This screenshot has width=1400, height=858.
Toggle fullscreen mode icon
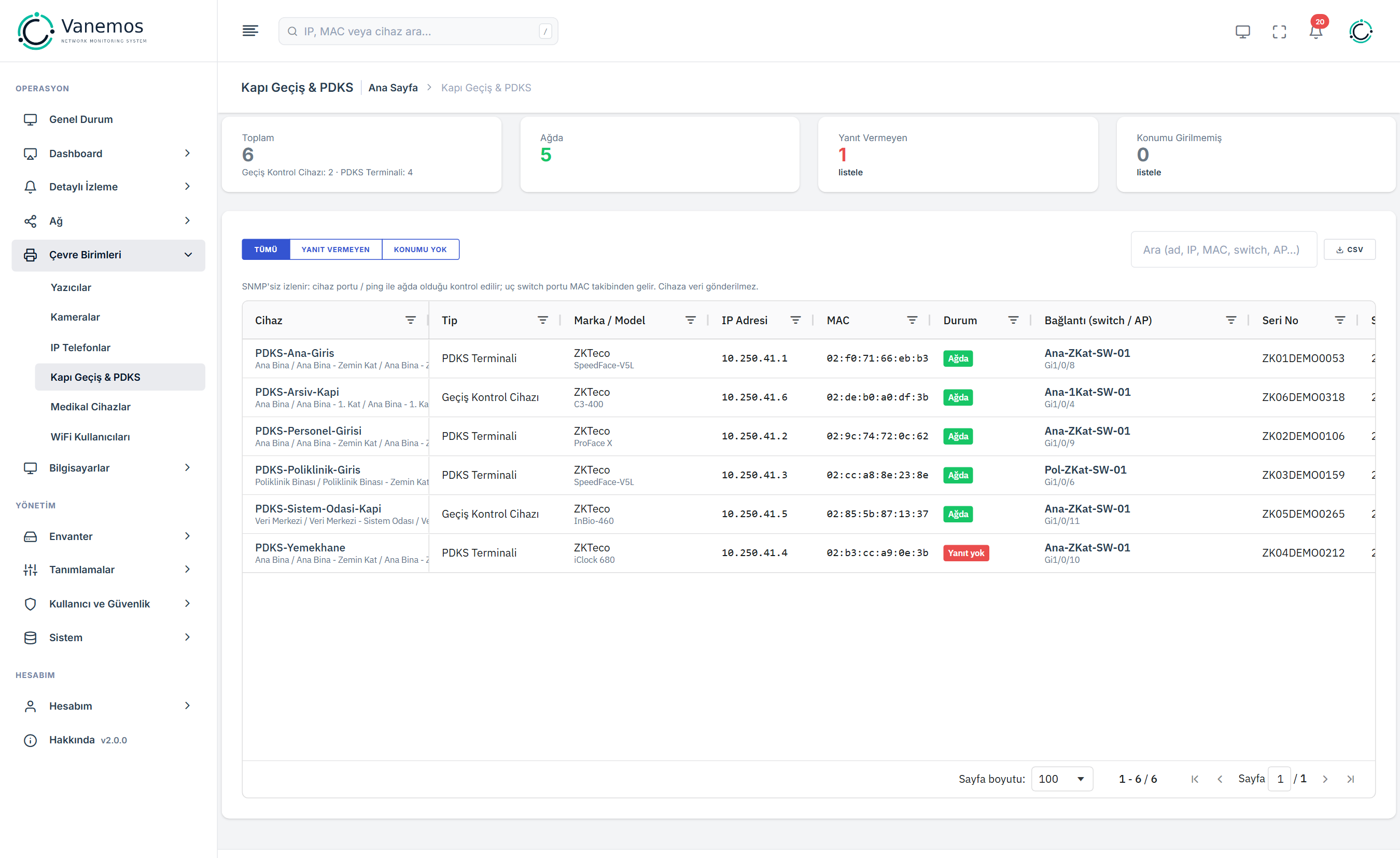1279,32
